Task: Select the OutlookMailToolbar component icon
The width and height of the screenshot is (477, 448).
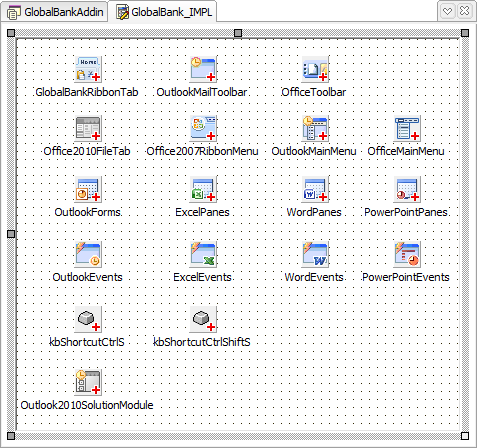Action: coord(203,69)
